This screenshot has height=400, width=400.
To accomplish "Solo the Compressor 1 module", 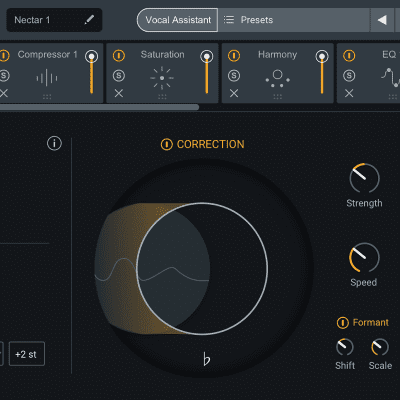I will click(x=4, y=75).
